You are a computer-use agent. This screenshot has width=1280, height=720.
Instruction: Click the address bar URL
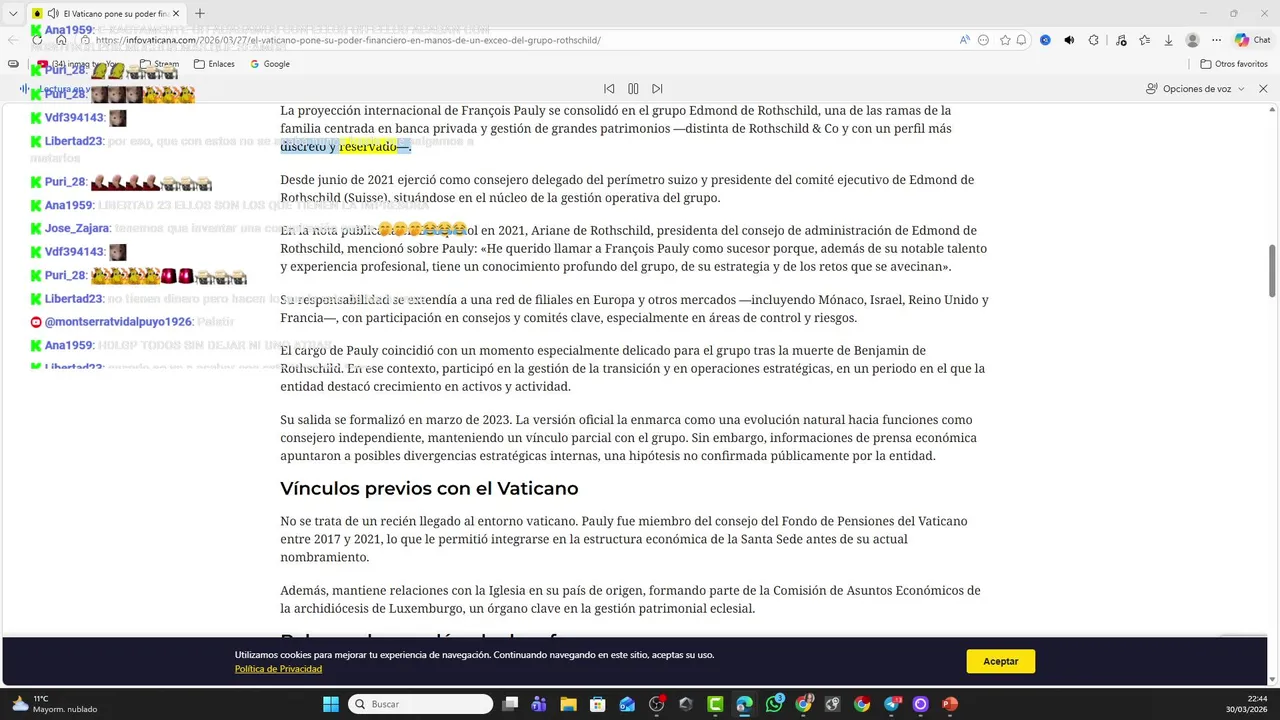(x=349, y=40)
